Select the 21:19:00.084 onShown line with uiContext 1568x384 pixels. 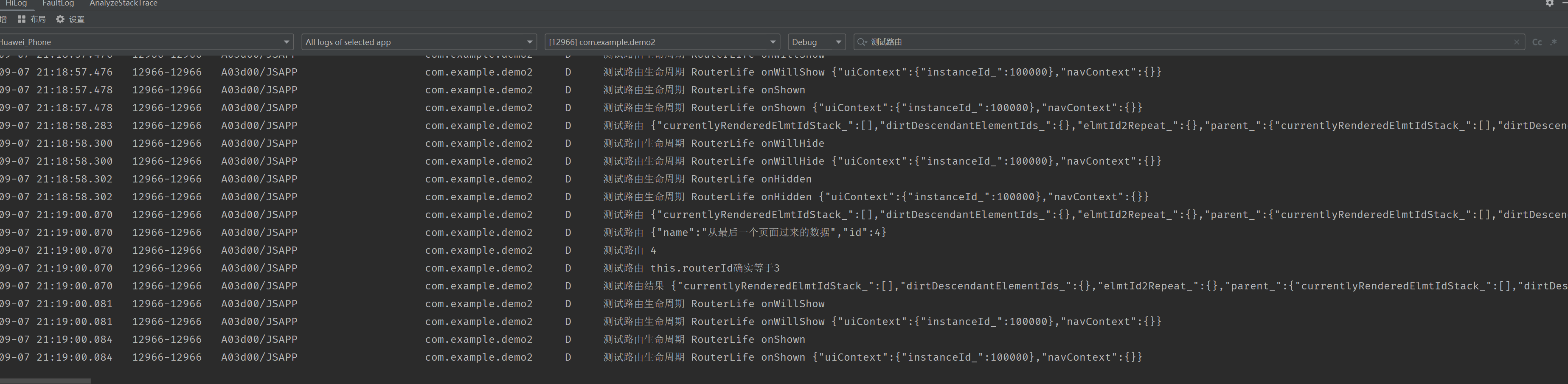tap(784, 357)
